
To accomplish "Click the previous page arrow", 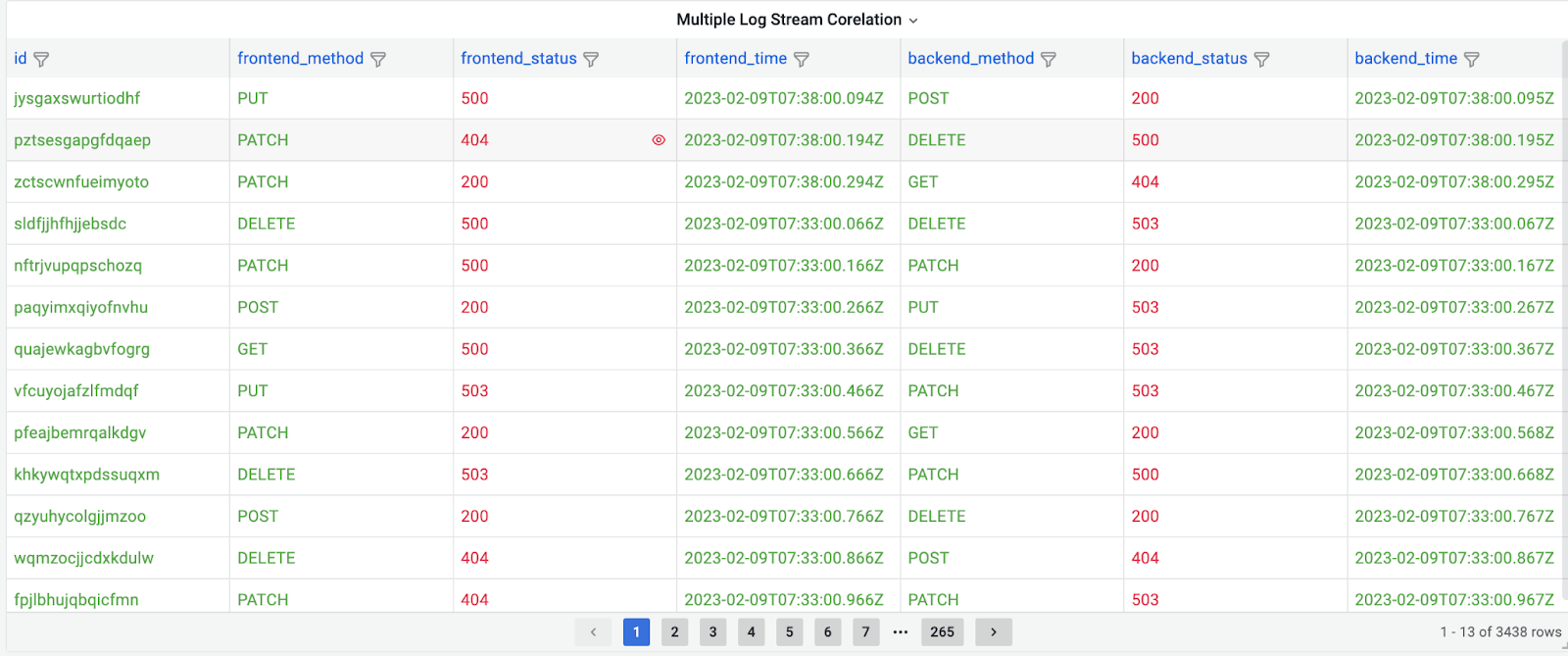I will click(593, 632).
